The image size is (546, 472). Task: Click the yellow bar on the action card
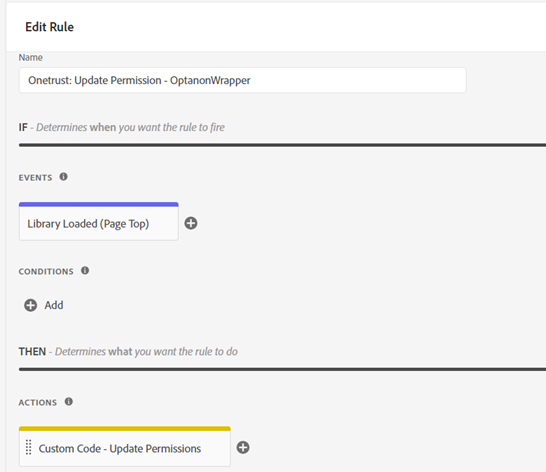point(125,429)
